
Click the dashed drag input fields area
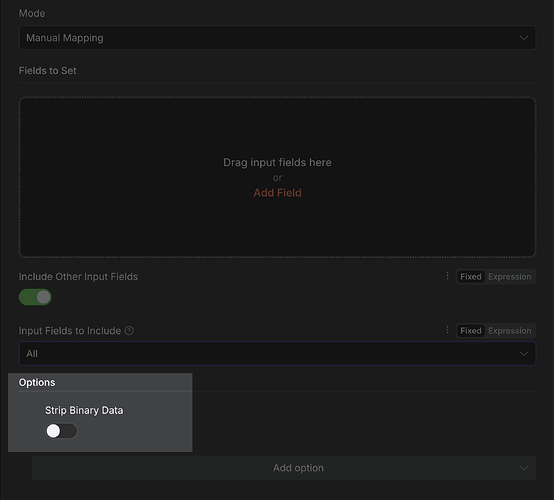point(277,177)
